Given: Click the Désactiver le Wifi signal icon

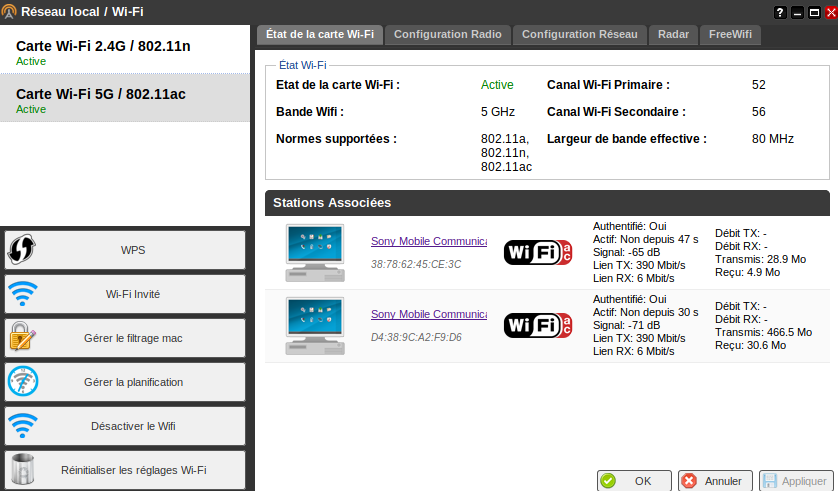Looking at the screenshot, I should (22, 426).
